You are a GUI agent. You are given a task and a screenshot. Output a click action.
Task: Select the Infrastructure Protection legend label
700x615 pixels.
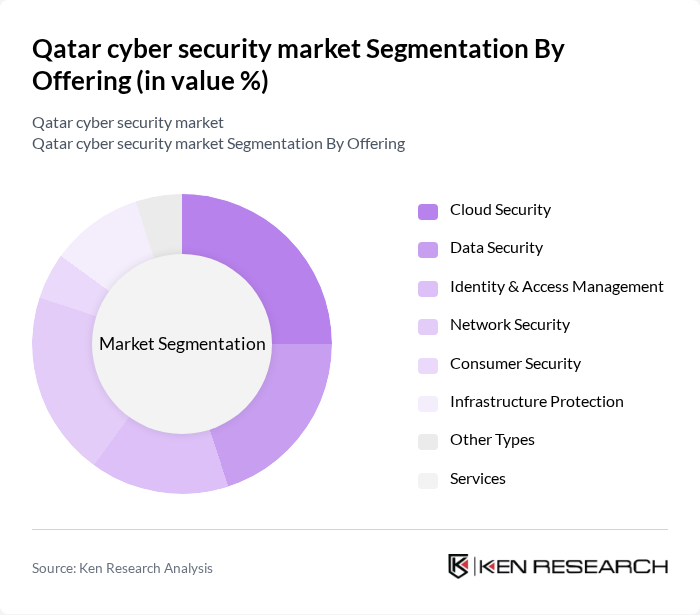tap(536, 402)
